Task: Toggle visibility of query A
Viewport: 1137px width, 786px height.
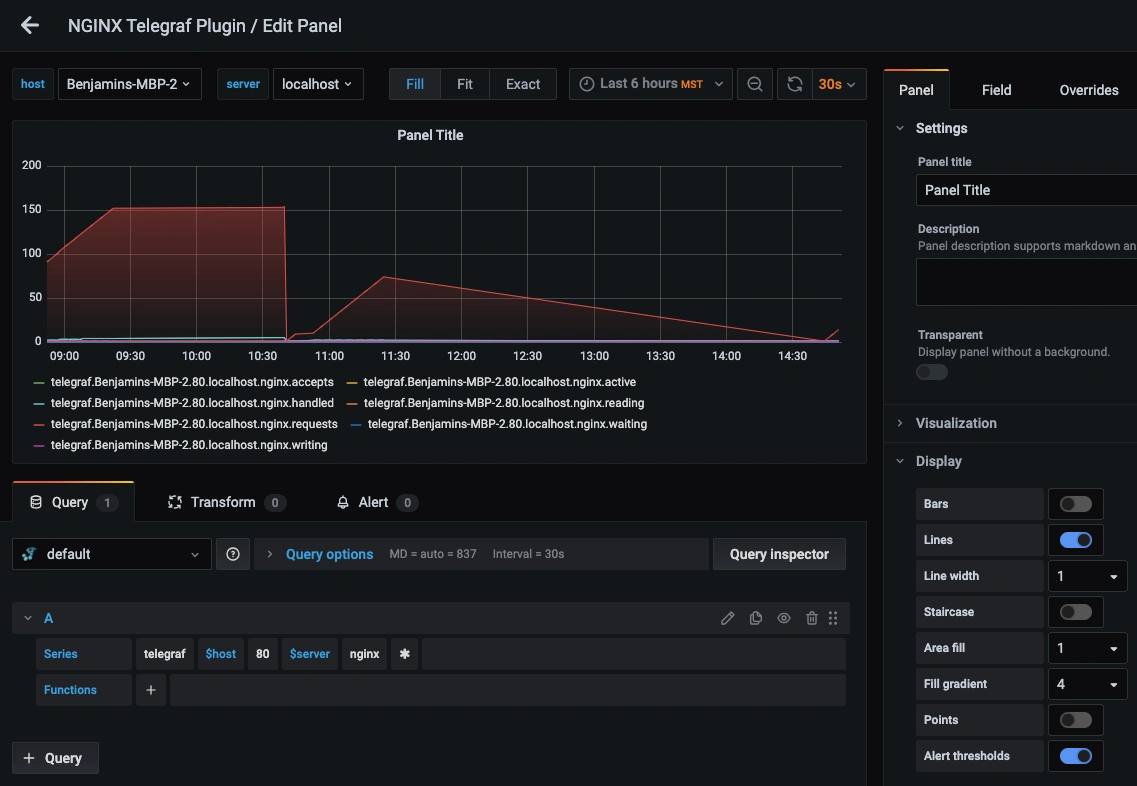Action: click(784, 618)
